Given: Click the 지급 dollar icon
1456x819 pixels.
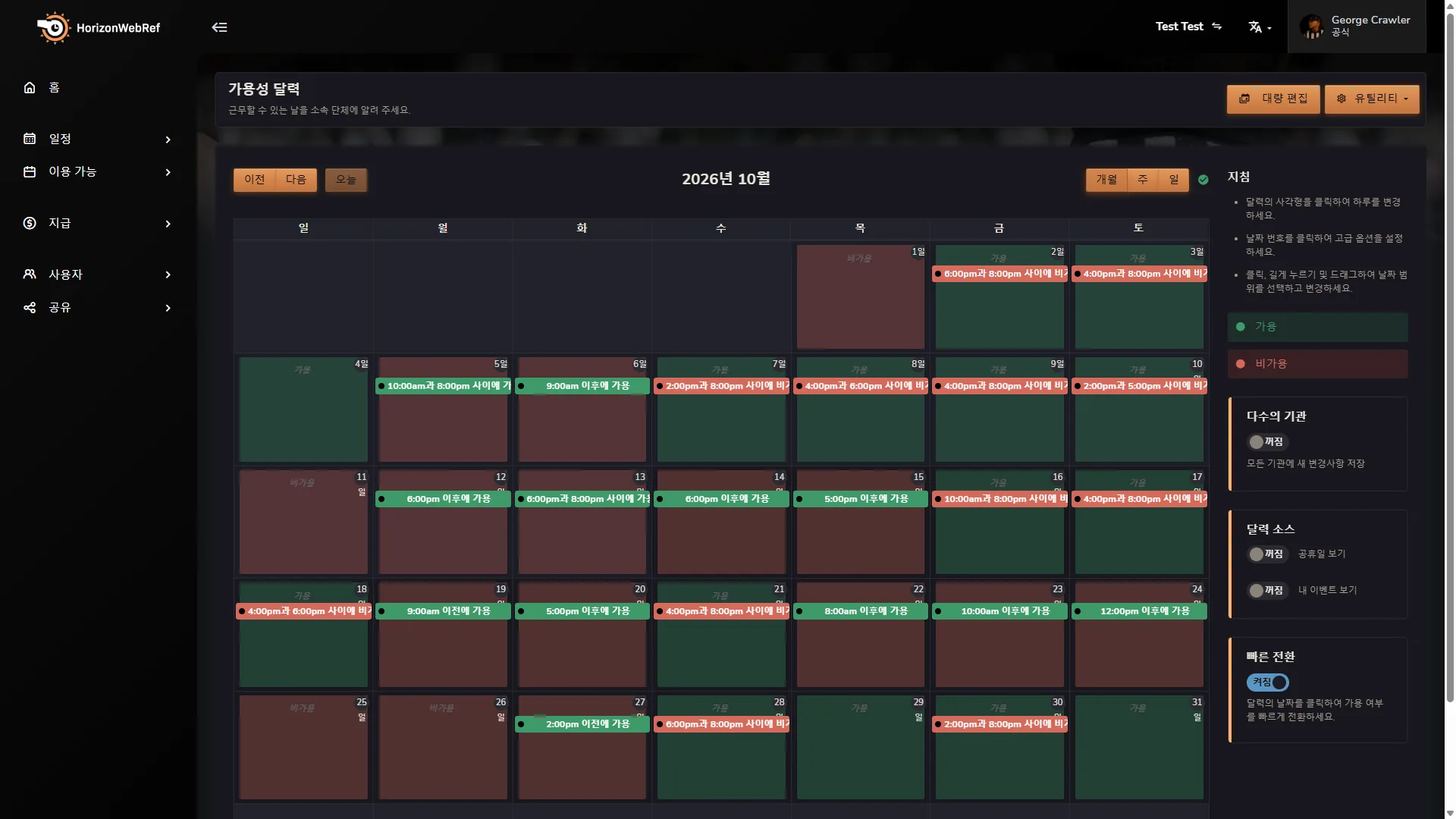Looking at the screenshot, I should click(x=30, y=223).
